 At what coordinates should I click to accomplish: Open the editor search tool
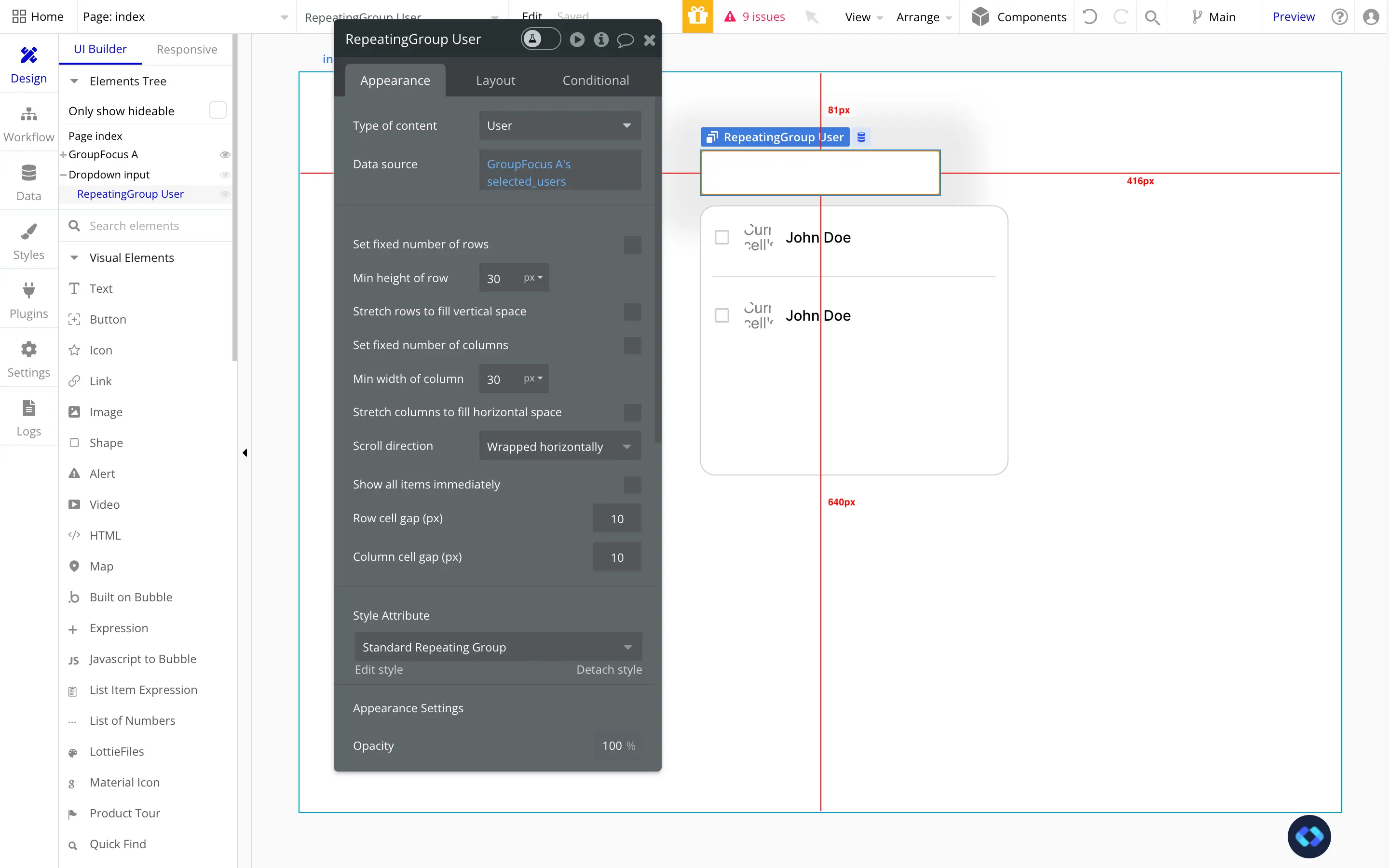pyautogui.click(x=1153, y=17)
